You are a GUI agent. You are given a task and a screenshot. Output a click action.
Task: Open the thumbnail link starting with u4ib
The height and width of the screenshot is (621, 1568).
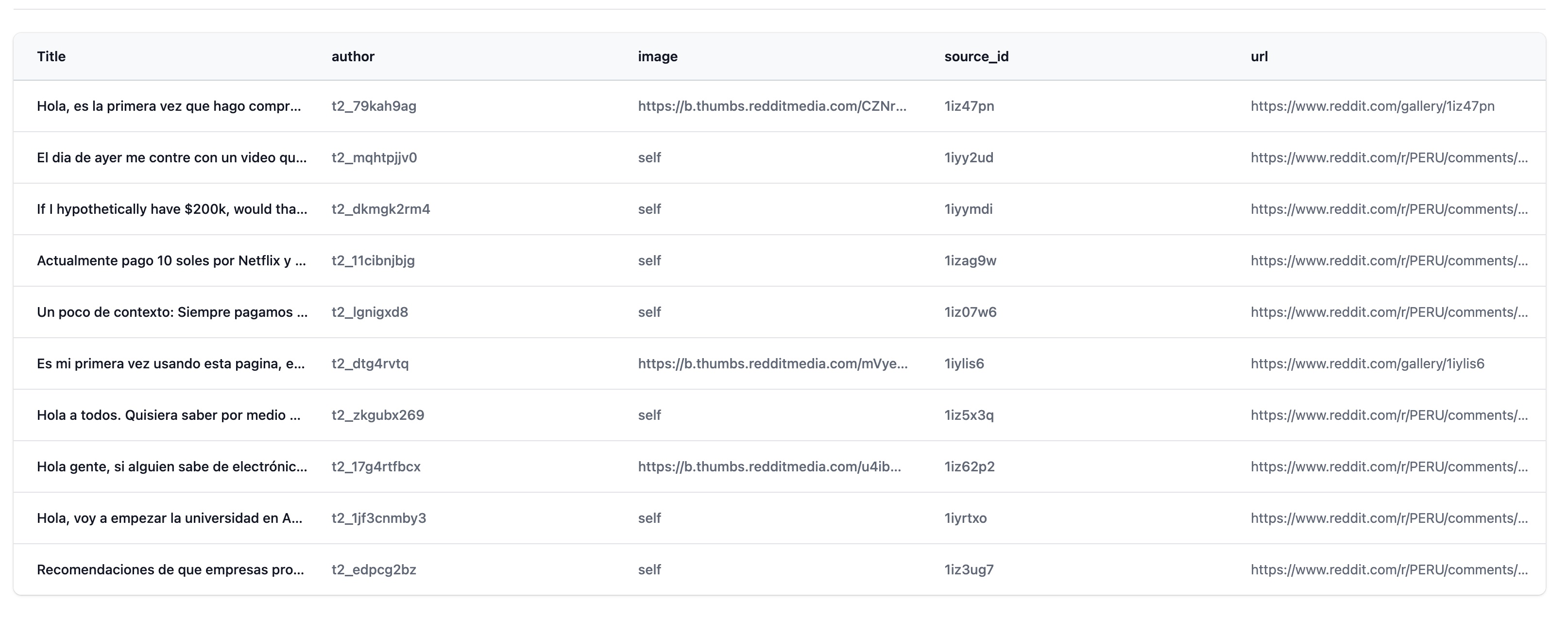pyautogui.click(x=769, y=466)
